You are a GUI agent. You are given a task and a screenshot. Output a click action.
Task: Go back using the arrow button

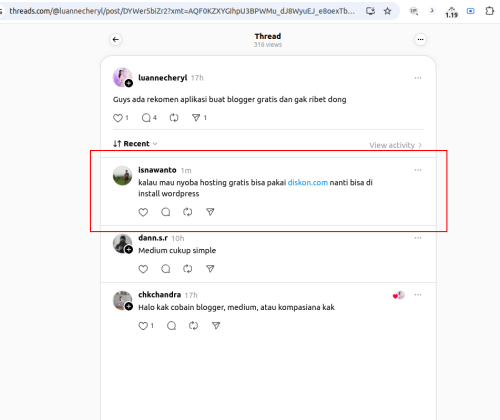[116, 40]
